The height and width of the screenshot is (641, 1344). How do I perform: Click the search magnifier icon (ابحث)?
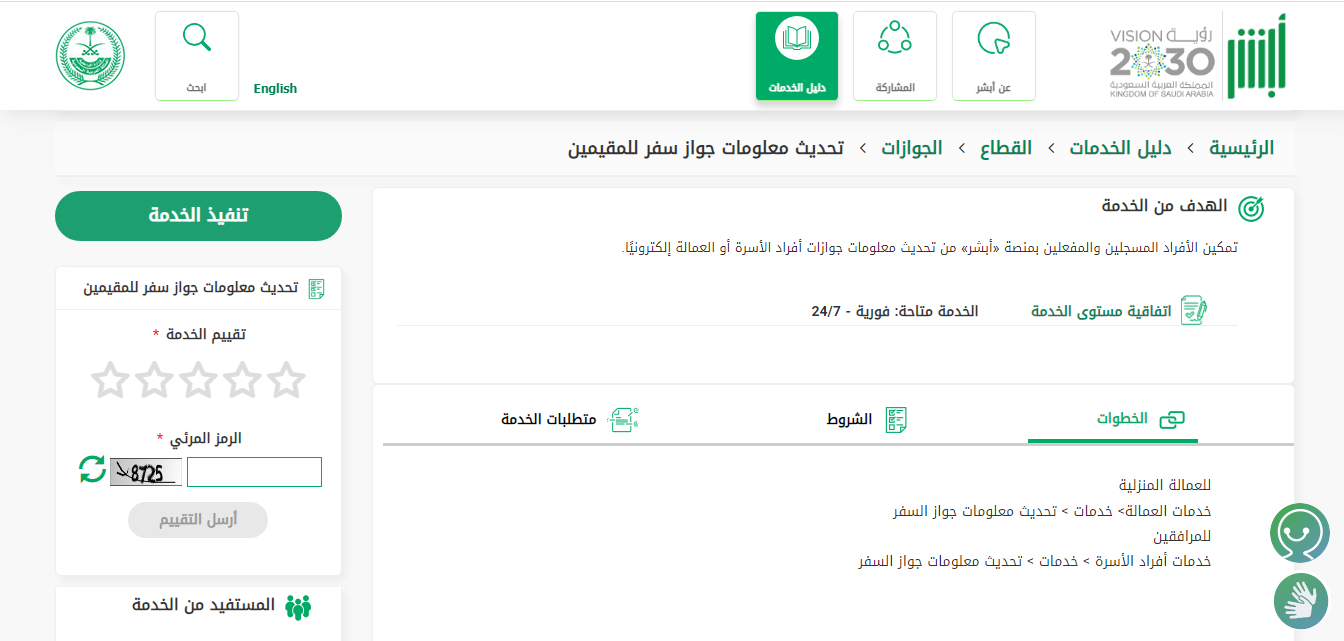197,40
